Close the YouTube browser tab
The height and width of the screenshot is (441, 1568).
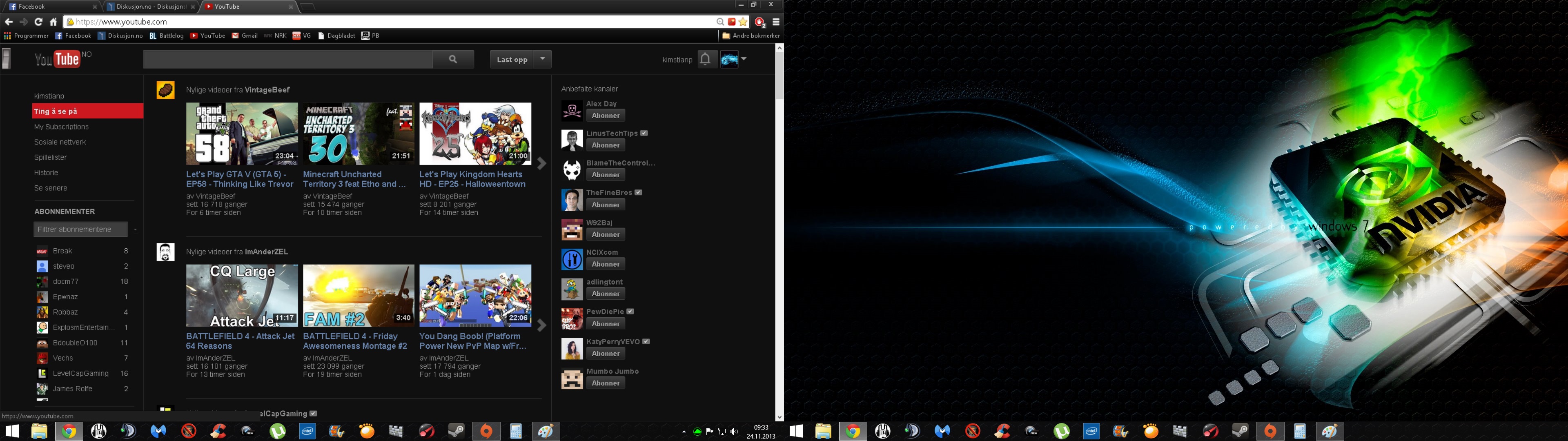tap(291, 7)
